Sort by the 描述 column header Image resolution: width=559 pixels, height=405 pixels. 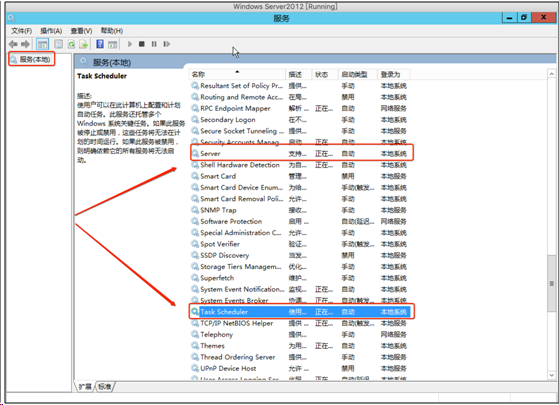click(x=298, y=74)
